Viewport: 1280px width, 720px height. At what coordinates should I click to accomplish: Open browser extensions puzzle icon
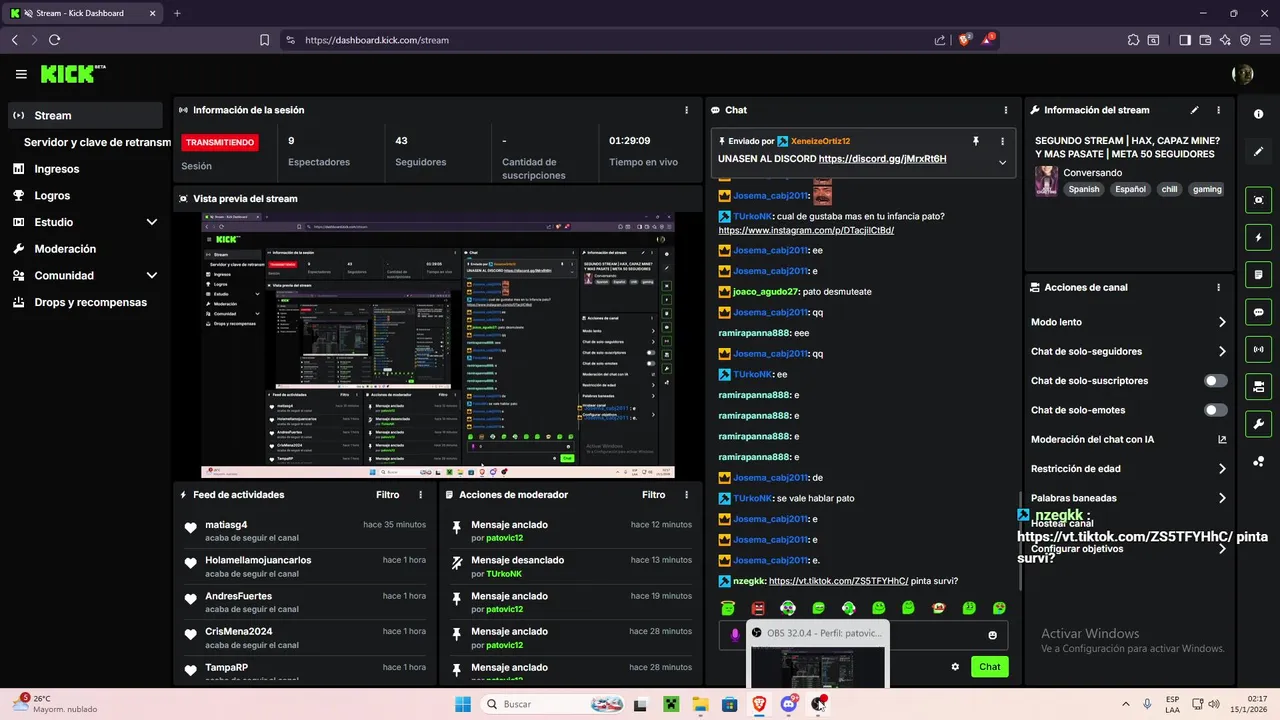point(1133,40)
